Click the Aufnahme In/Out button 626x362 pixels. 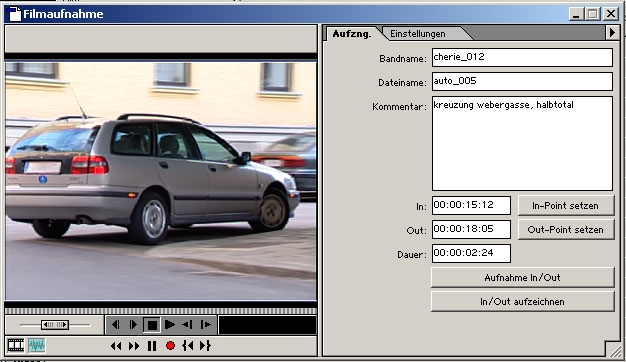point(523,277)
